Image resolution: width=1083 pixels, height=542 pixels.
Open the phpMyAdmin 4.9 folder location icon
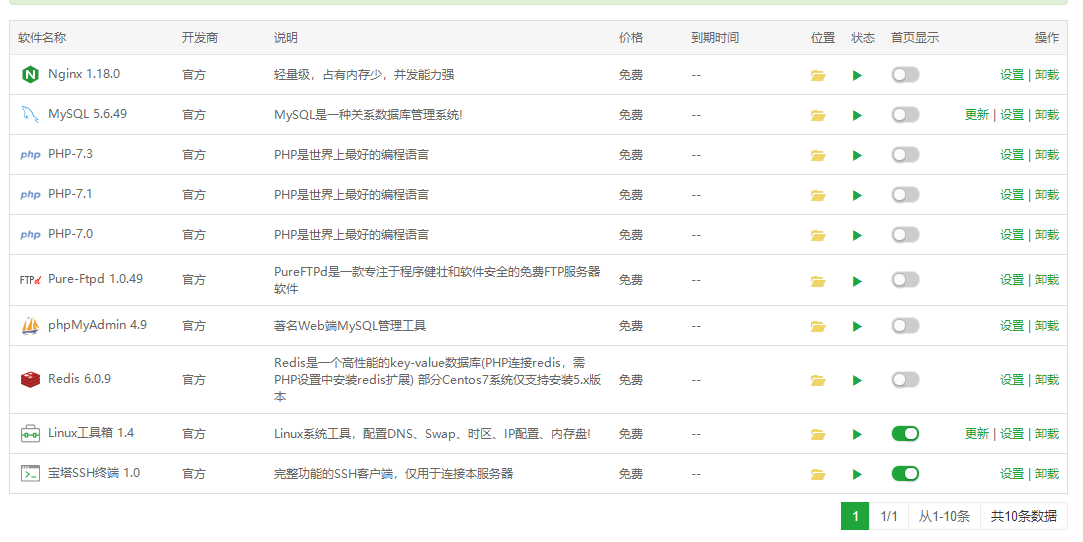pyautogui.click(x=818, y=326)
